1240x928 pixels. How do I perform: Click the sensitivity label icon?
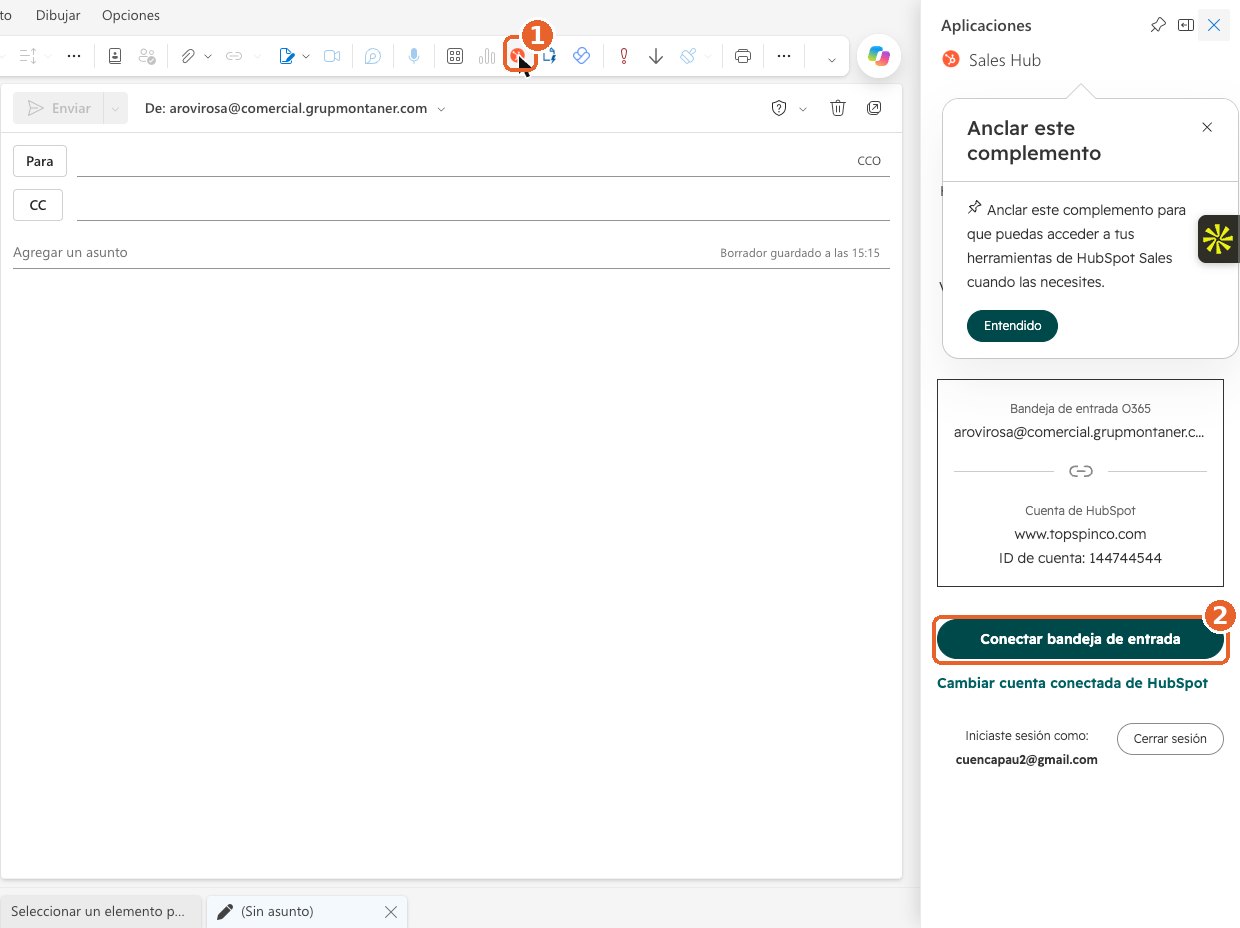tap(688, 56)
